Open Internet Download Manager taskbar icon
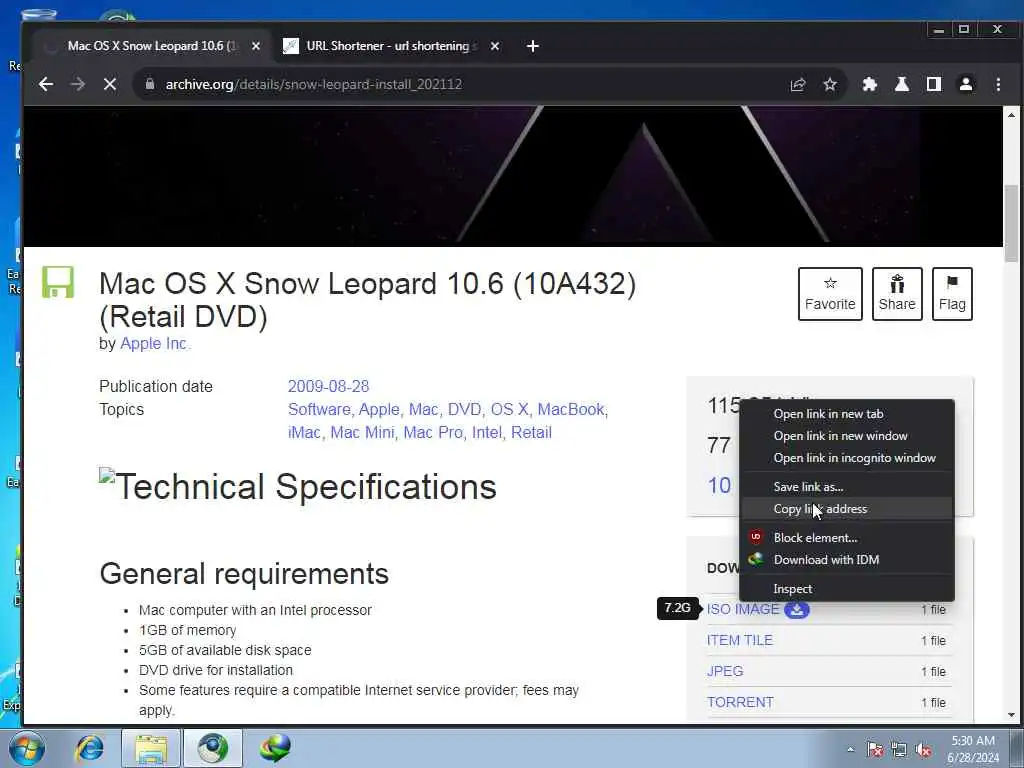 pyautogui.click(x=275, y=748)
